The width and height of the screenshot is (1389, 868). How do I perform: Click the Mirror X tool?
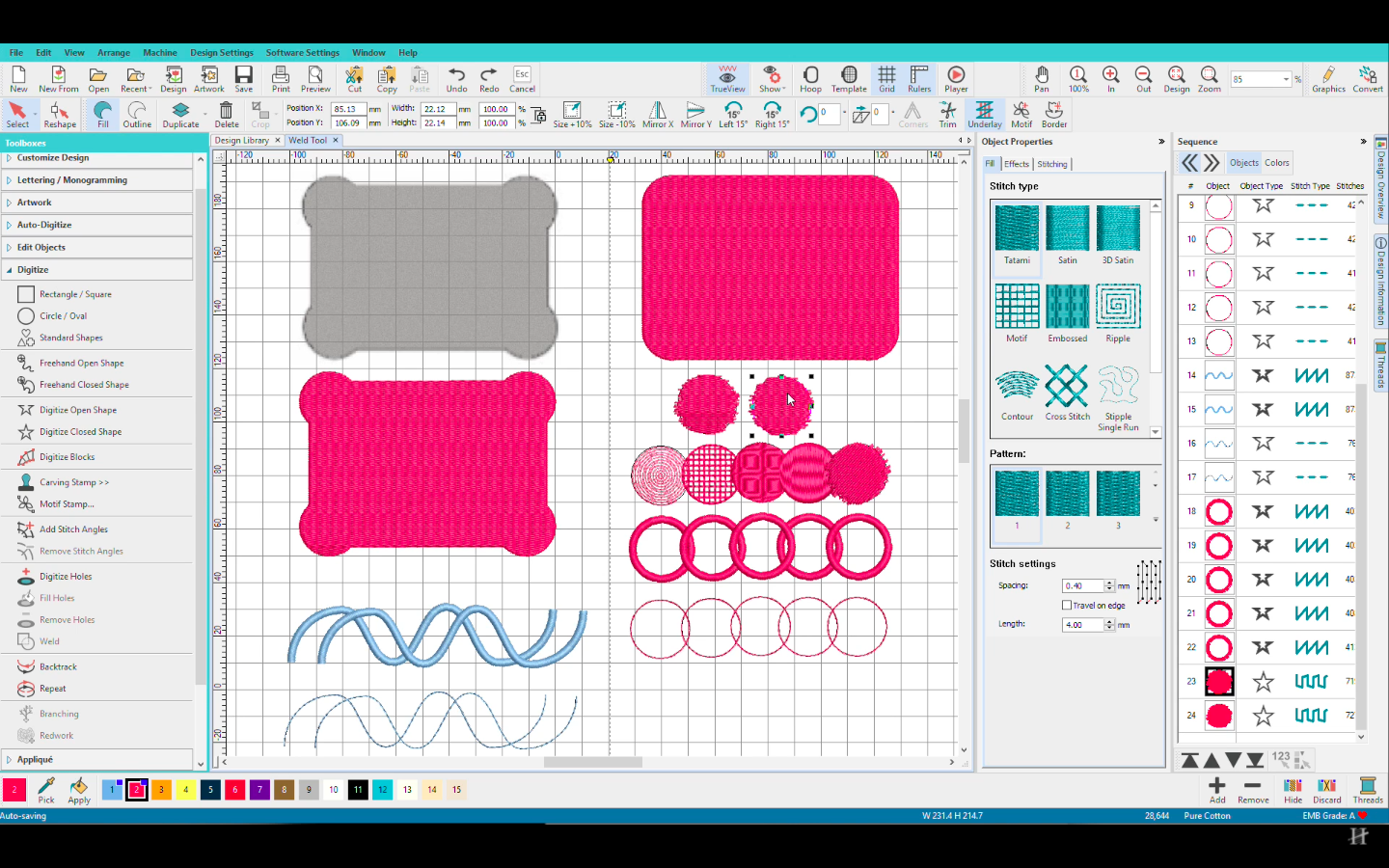657,114
